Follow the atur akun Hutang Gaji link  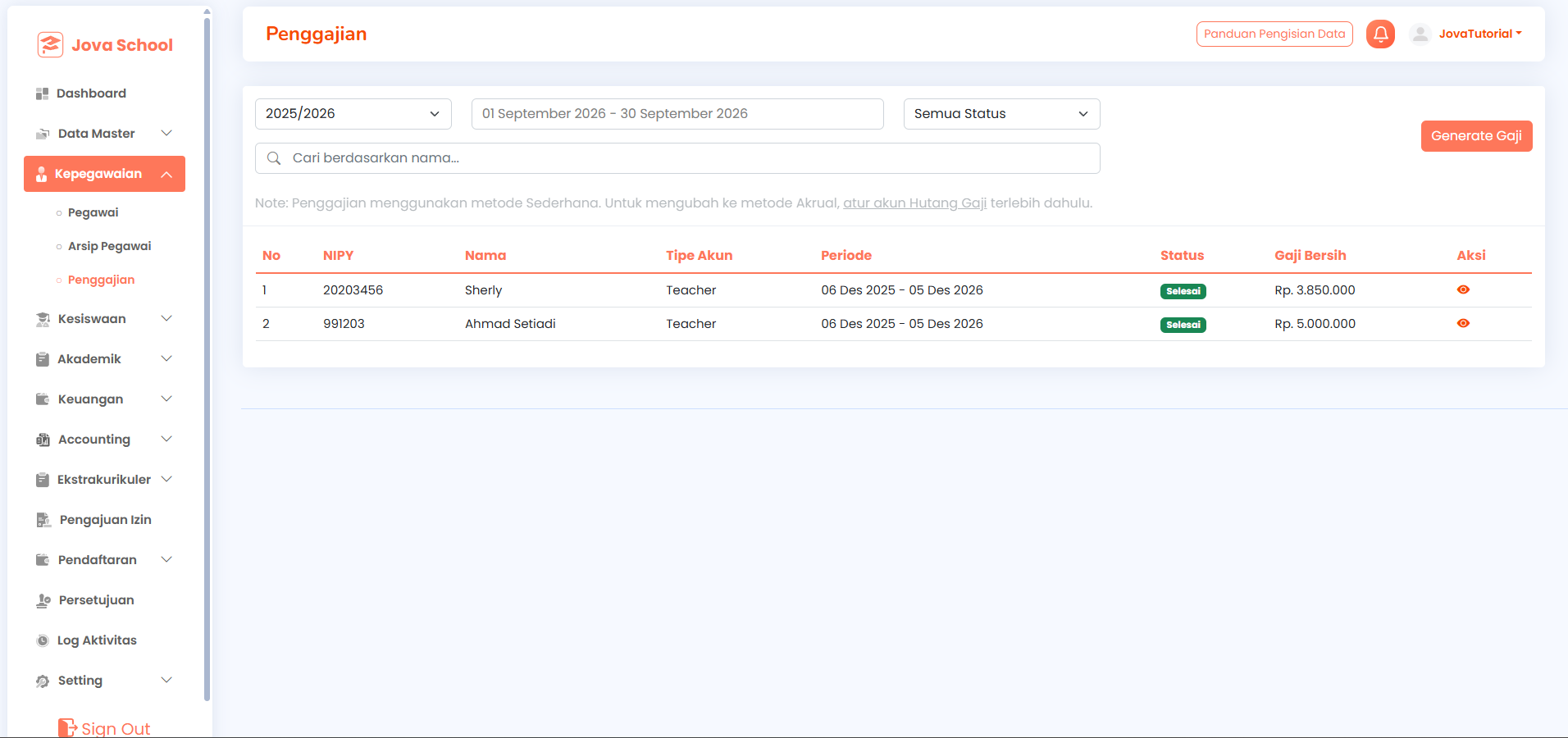click(914, 203)
